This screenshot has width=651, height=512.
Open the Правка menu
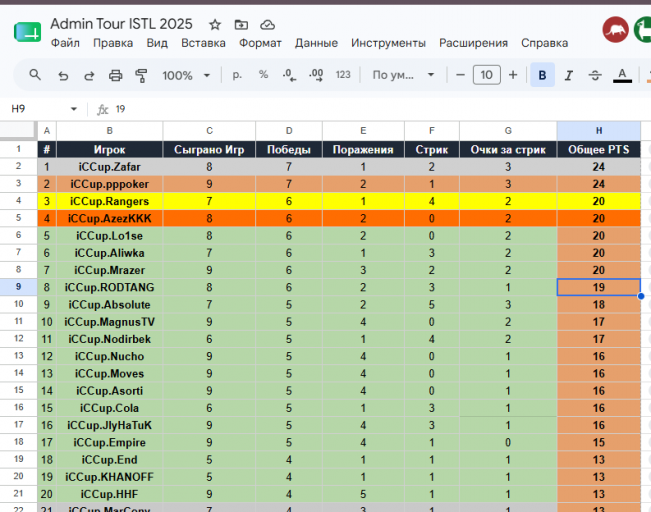(x=113, y=43)
